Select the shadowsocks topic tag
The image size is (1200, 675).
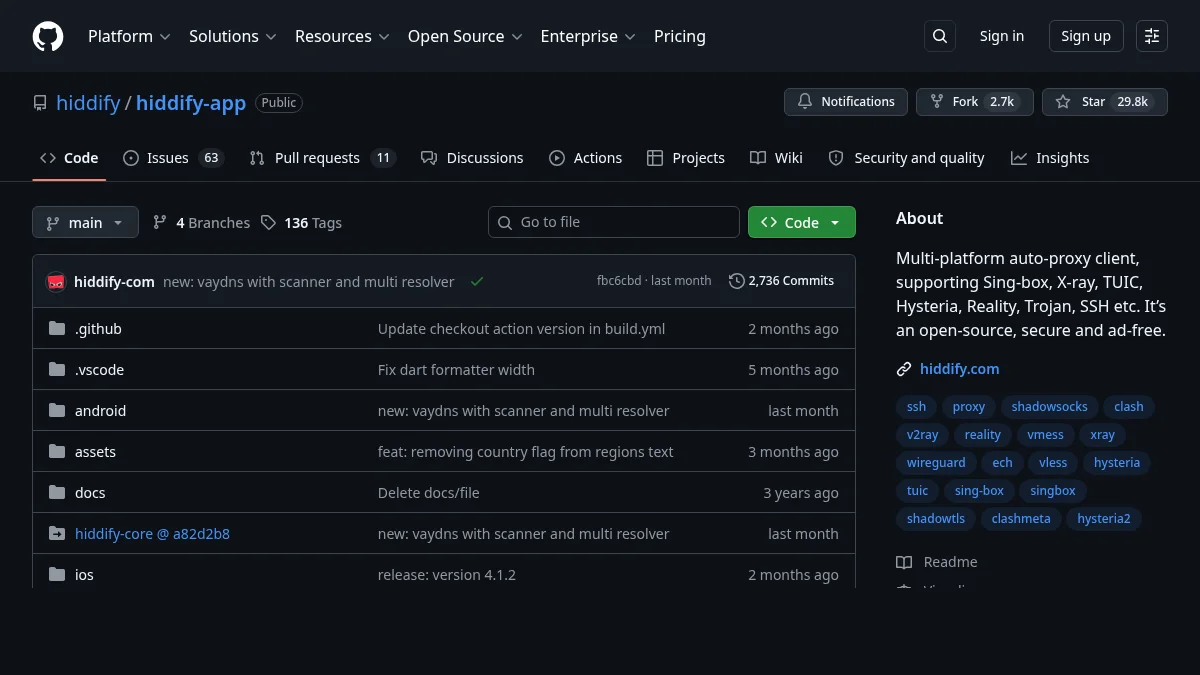[x=1049, y=407]
